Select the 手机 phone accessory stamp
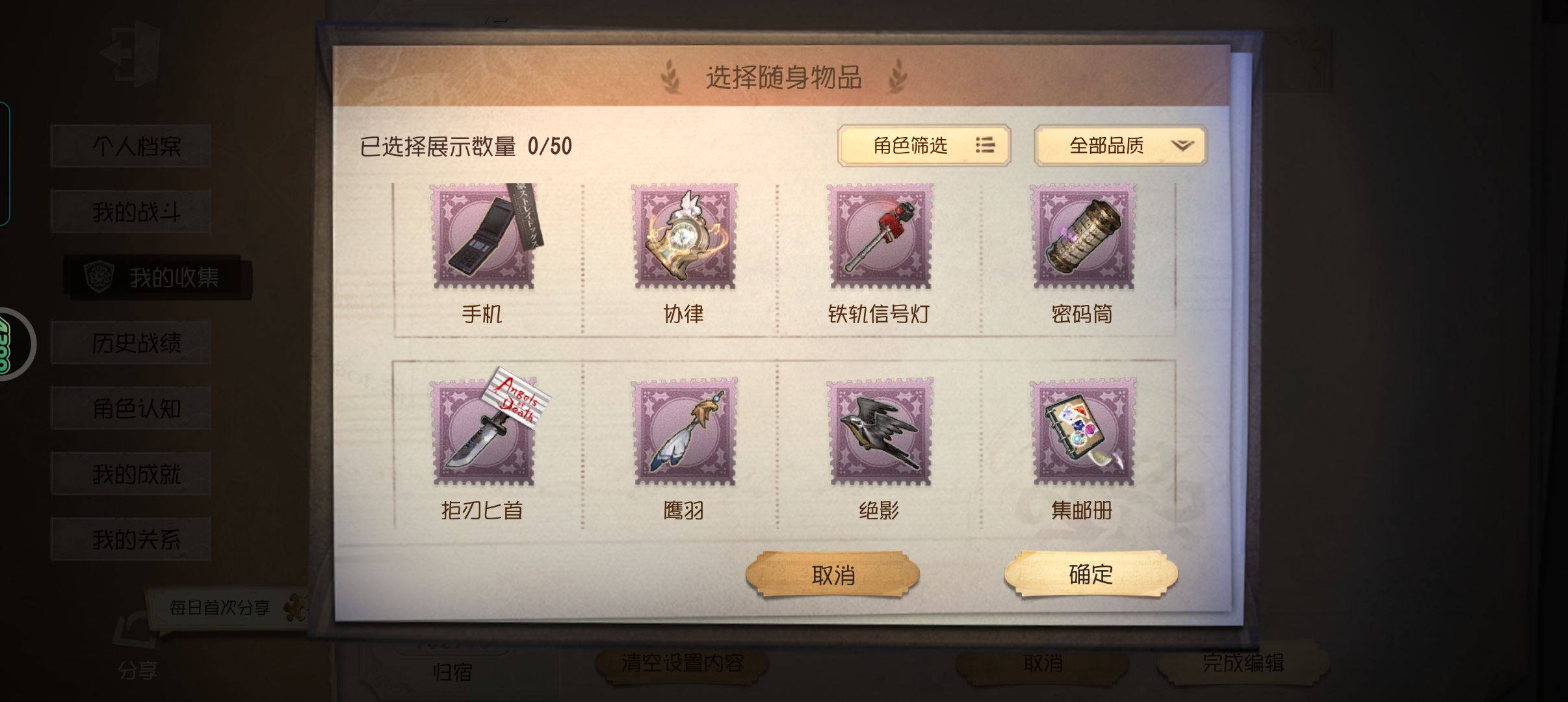Image resolution: width=1568 pixels, height=702 pixels. [484, 237]
